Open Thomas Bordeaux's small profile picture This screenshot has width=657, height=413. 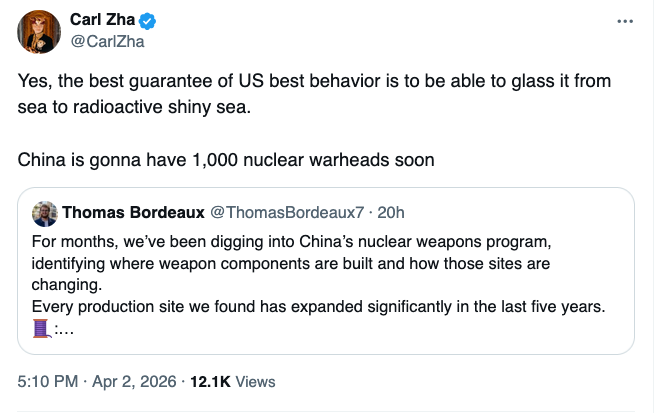pos(44,213)
